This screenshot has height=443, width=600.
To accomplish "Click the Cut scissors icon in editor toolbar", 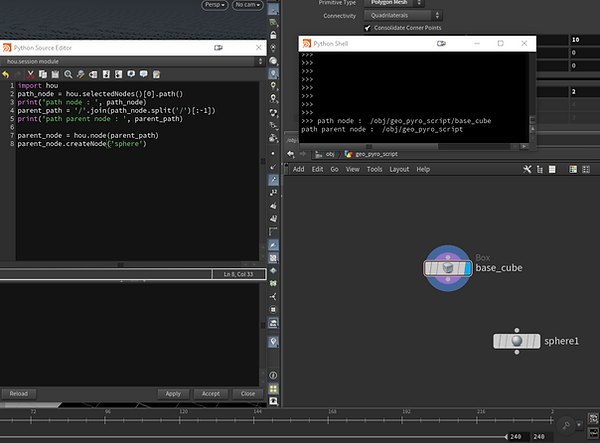I will [x=31, y=74].
